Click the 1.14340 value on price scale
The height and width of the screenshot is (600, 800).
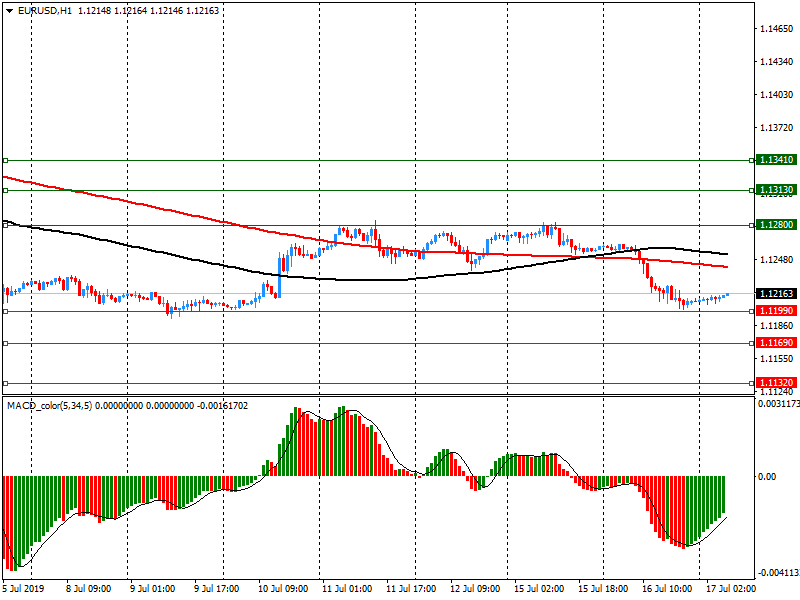point(777,62)
